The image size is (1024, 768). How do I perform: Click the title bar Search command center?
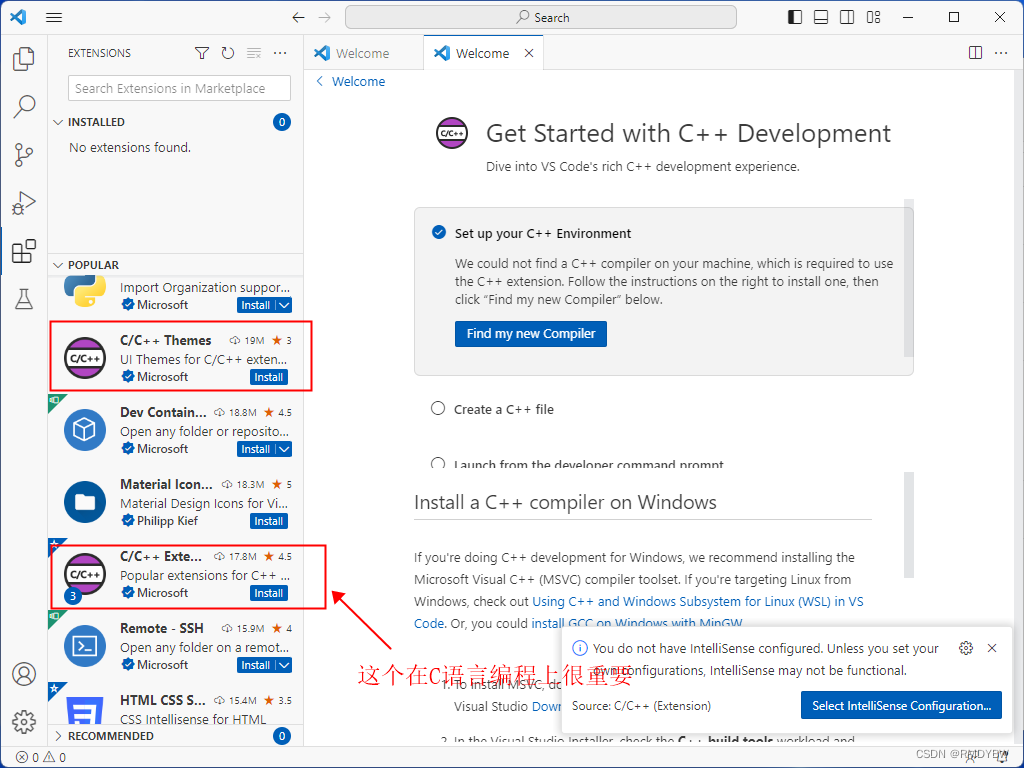541,18
